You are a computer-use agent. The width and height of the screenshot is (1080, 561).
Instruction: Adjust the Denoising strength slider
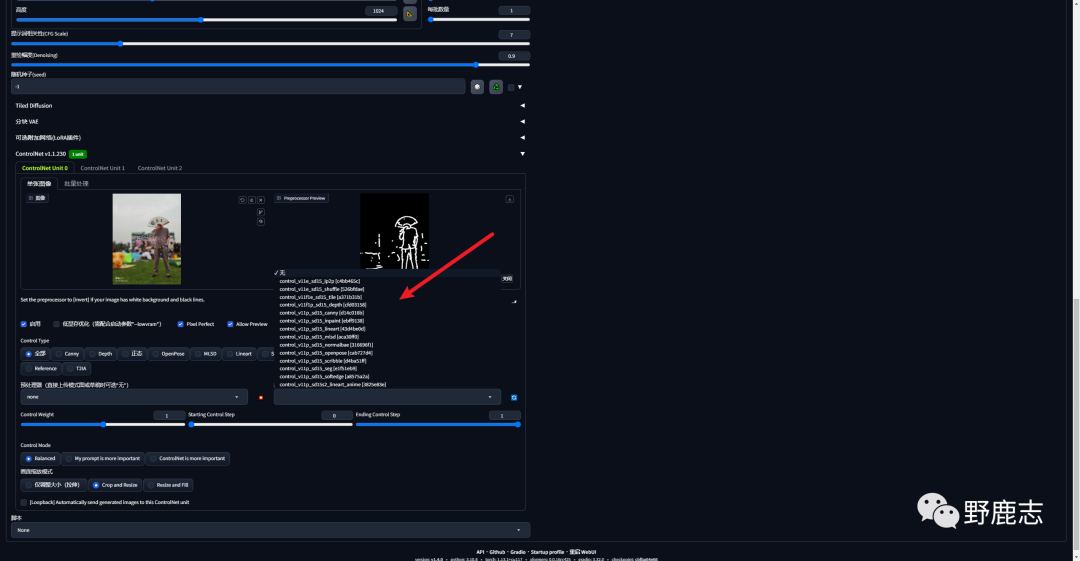pyautogui.click(x=270, y=65)
